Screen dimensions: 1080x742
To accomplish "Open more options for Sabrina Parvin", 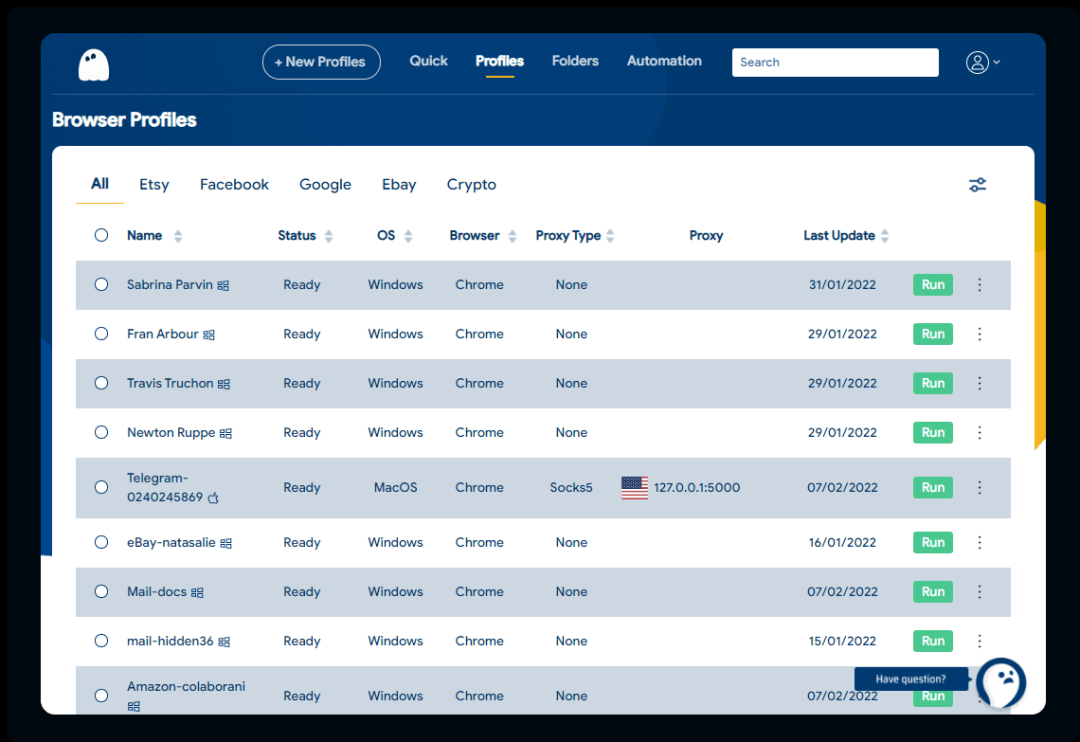I will 979,285.
